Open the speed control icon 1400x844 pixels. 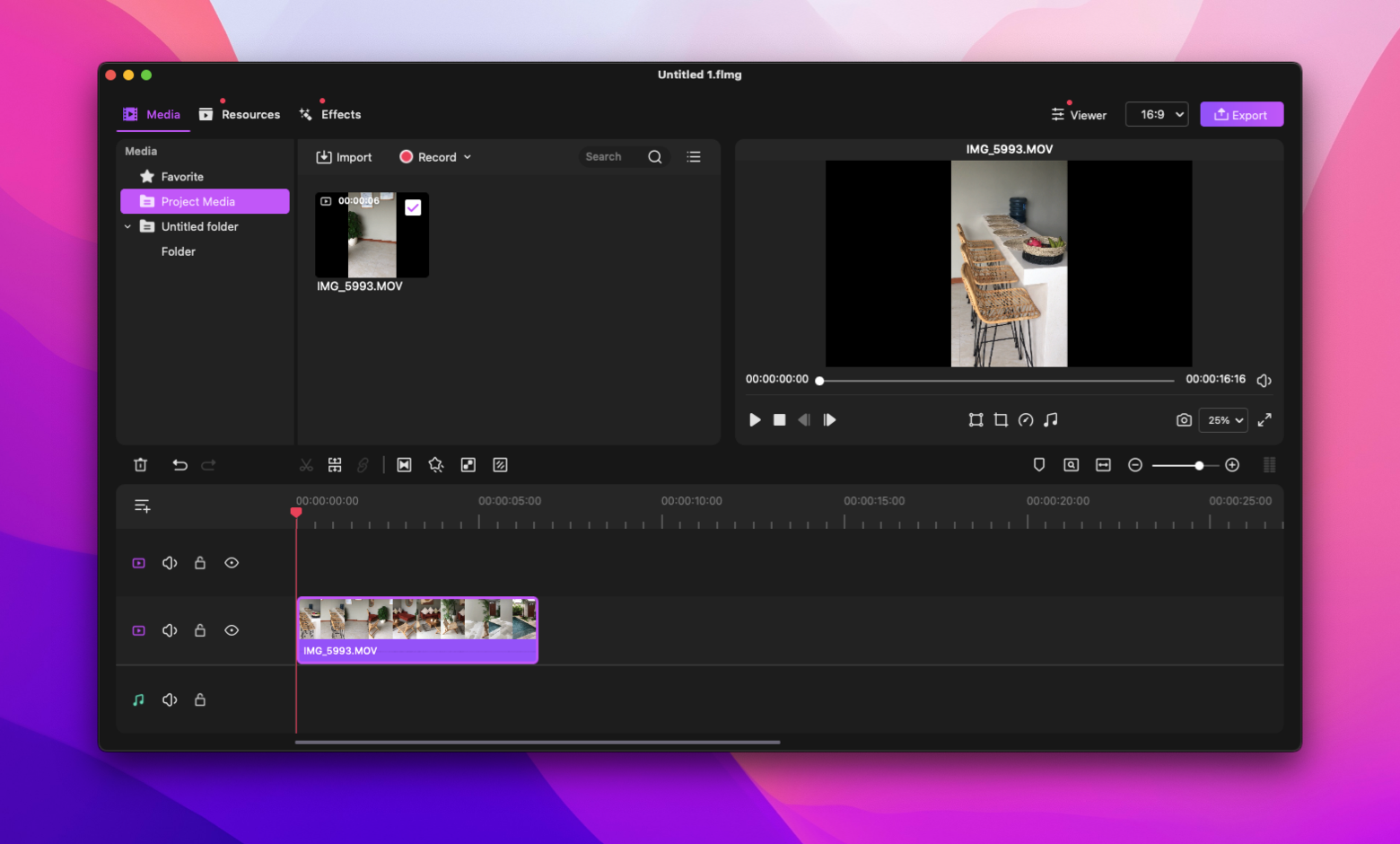pyautogui.click(x=1026, y=420)
